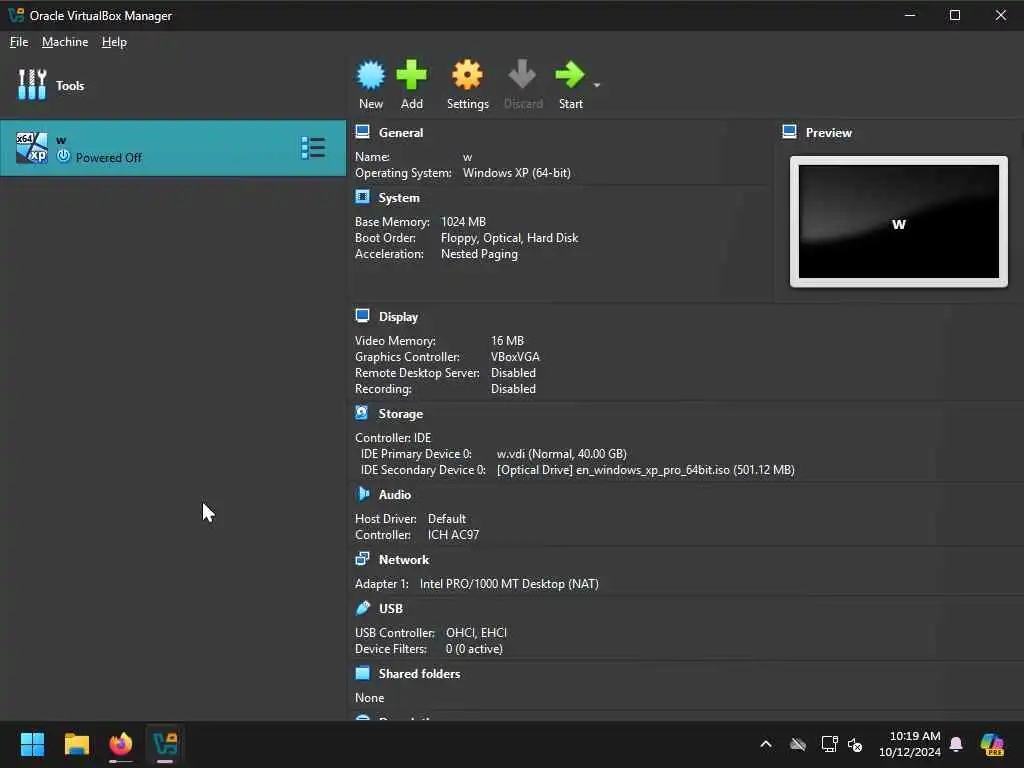The height and width of the screenshot is (768, 1024).
Task: Open the machine list menu icon for w
Action: click(313, 148)
